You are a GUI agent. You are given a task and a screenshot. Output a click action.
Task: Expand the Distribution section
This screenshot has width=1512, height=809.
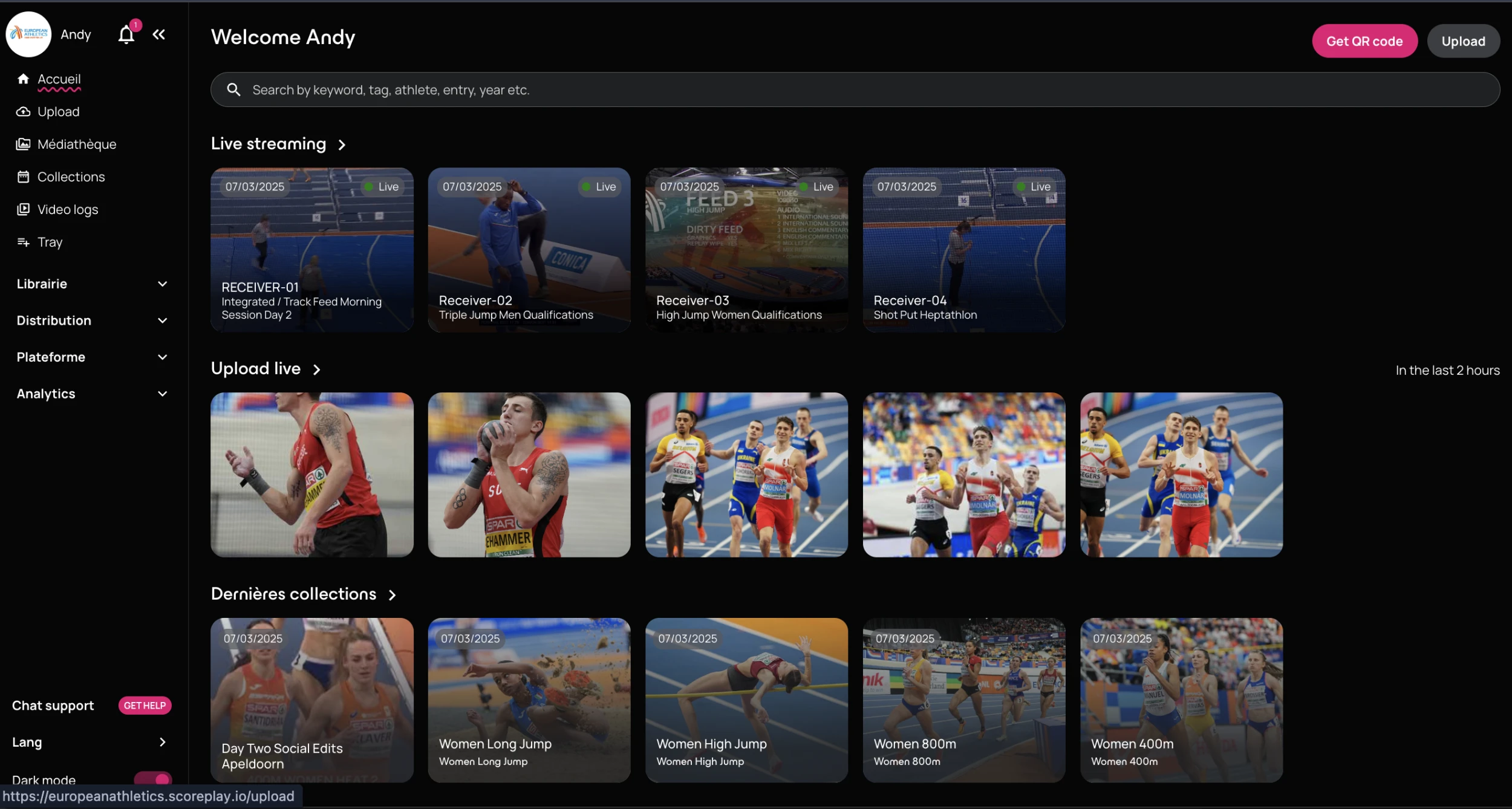point(162,320)
